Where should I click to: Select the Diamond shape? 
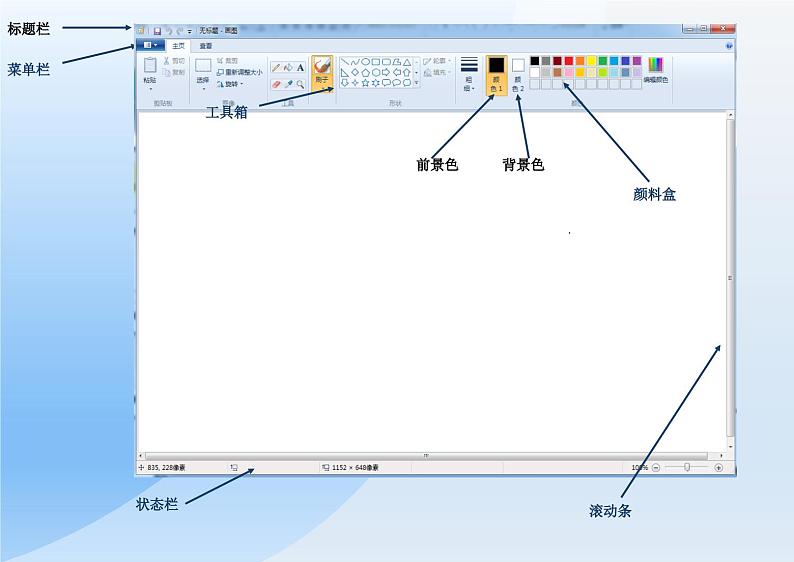point(354,72)
